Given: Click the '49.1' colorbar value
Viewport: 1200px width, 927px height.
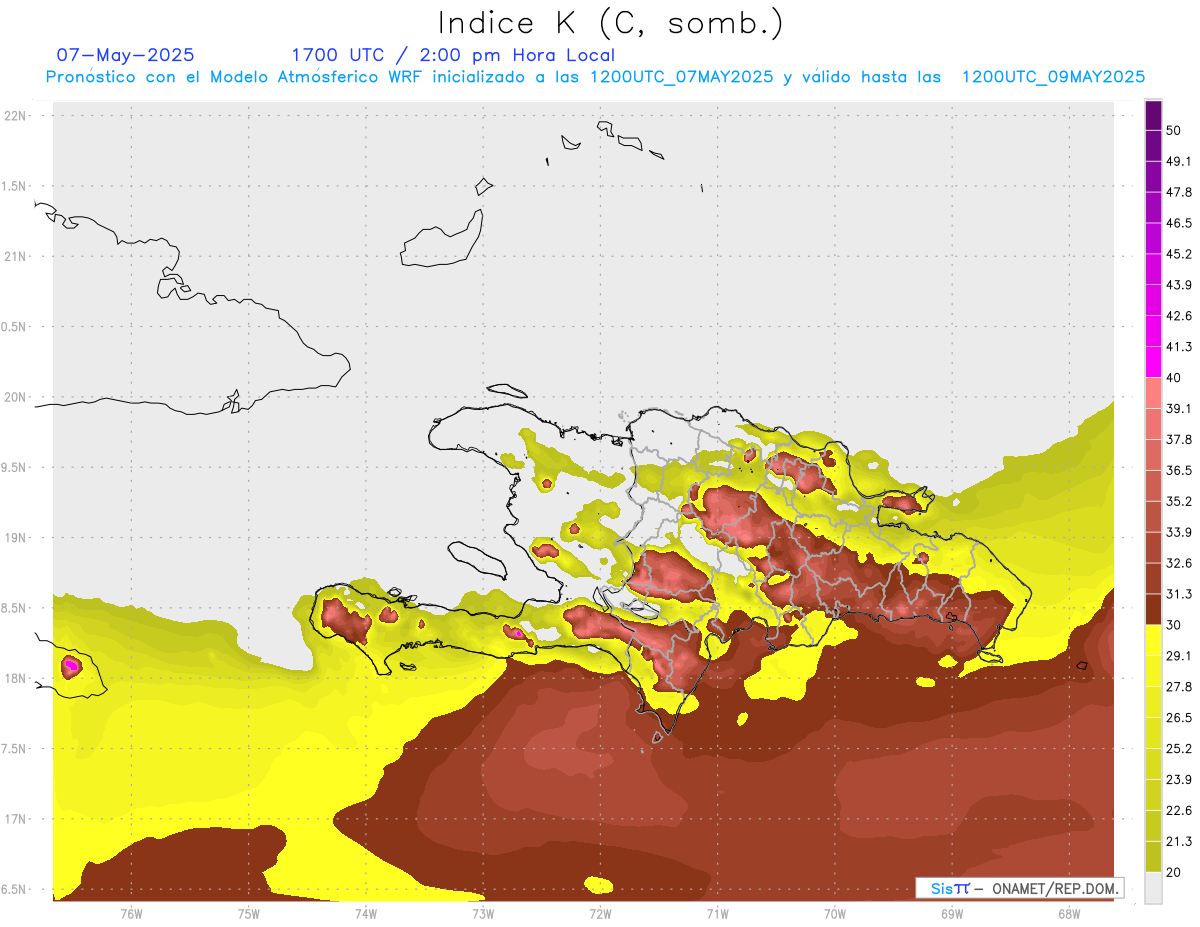Looking at the screenshot, I should [1179, 161].
